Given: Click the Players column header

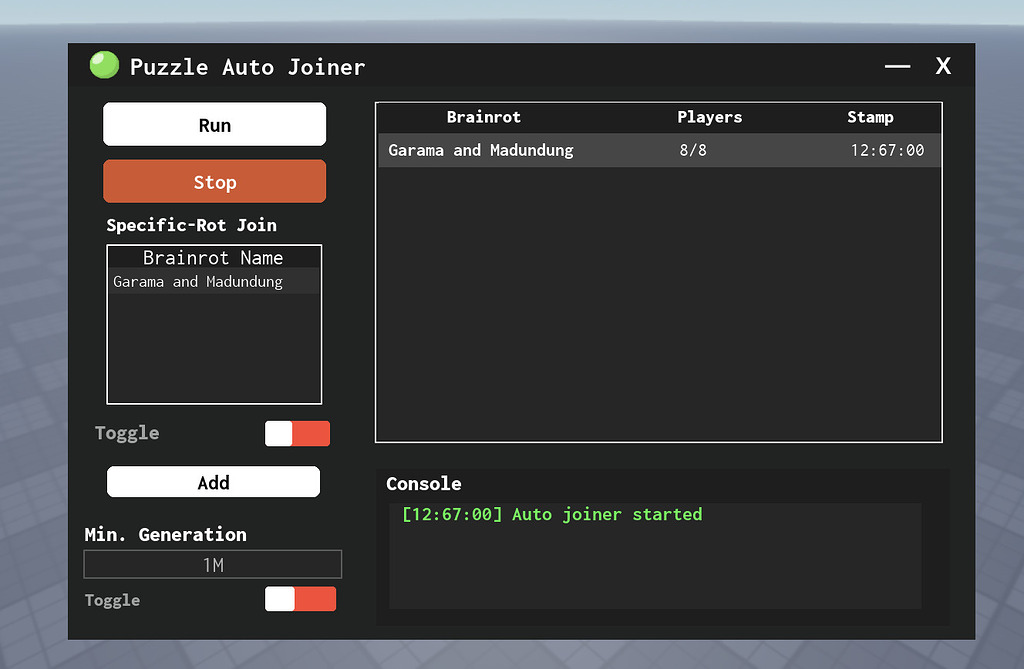Looking at the screenshot, I should point(709,117).
